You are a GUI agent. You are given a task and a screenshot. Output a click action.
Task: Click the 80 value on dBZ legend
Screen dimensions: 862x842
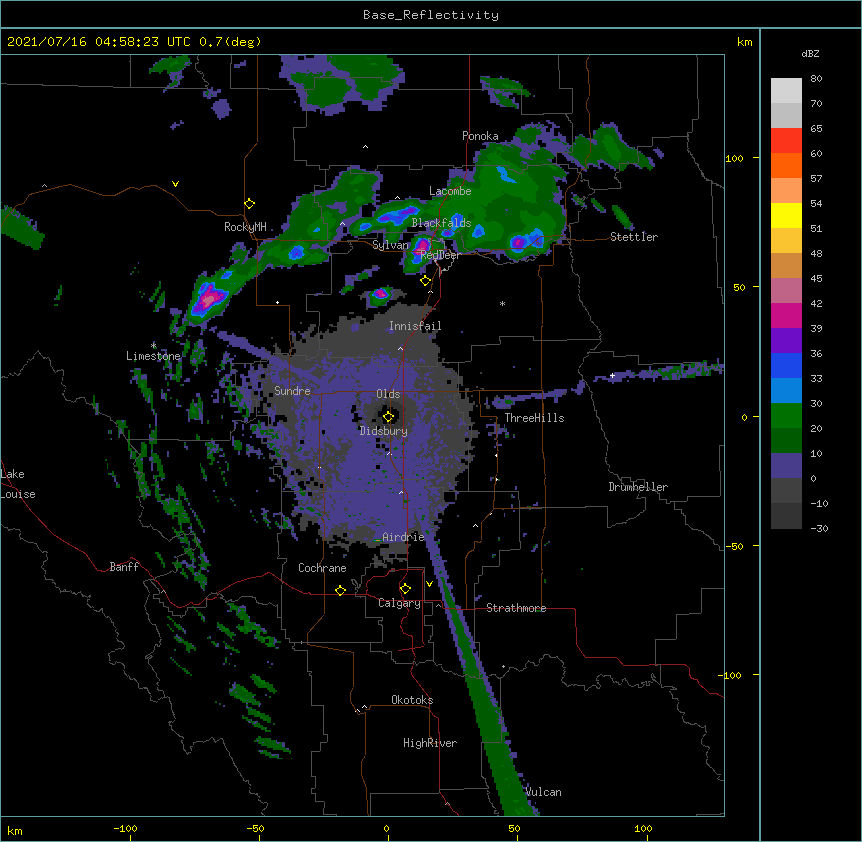[816, 79]
